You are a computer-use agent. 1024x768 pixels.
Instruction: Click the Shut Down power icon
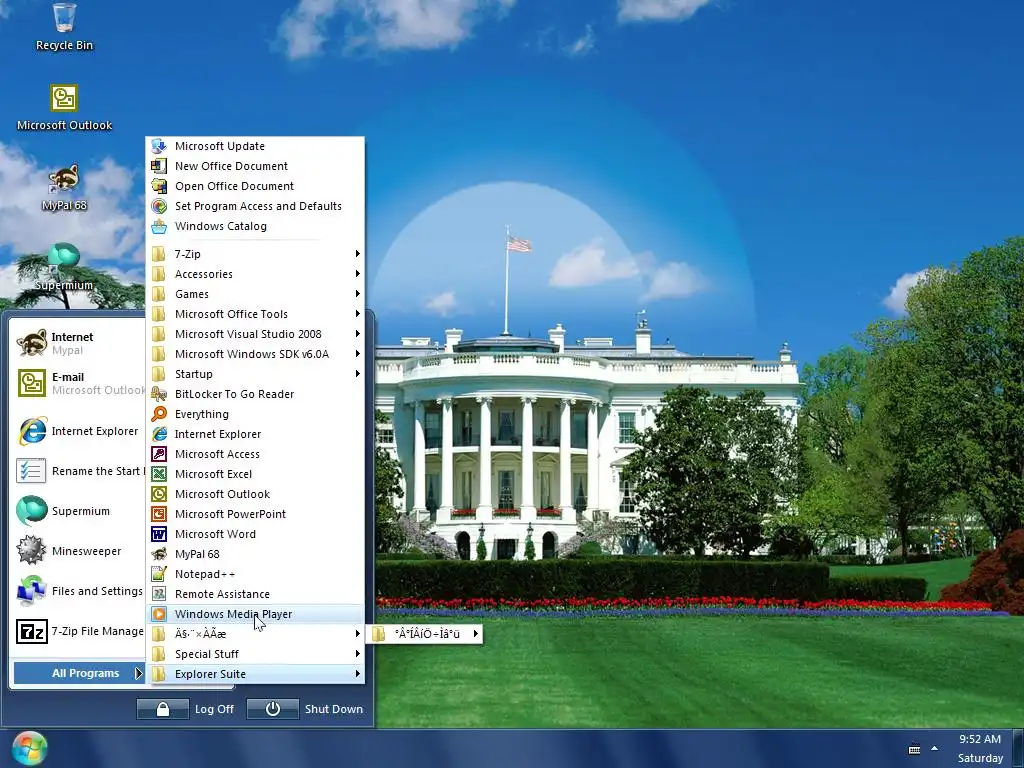(272, 709)
